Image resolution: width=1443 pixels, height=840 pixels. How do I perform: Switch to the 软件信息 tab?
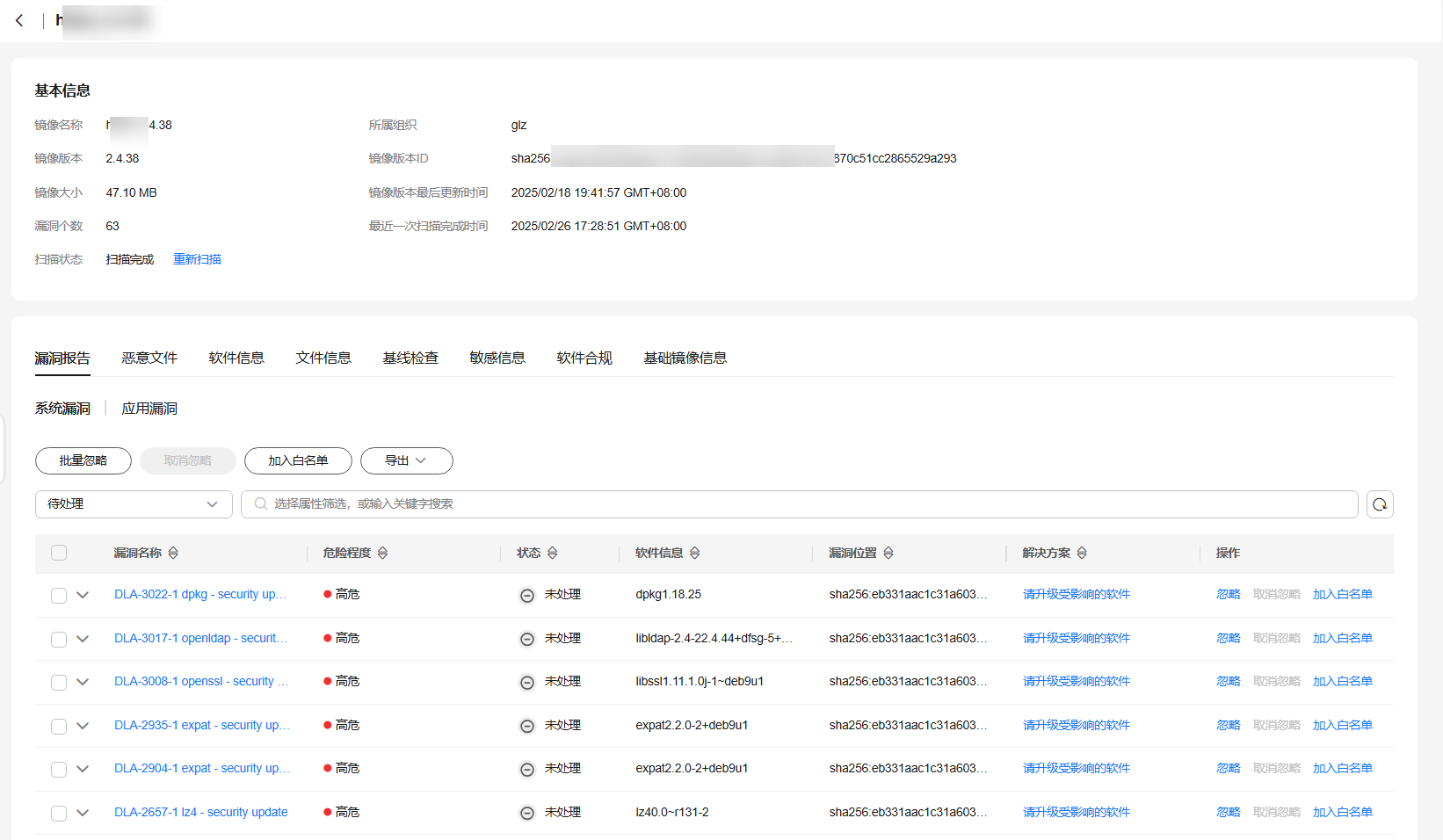point(236,358)
